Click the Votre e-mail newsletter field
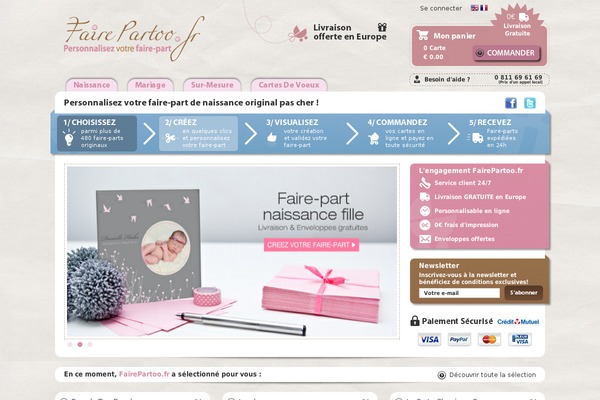This screenshot has width=600, height=400. tap(459, 293)
